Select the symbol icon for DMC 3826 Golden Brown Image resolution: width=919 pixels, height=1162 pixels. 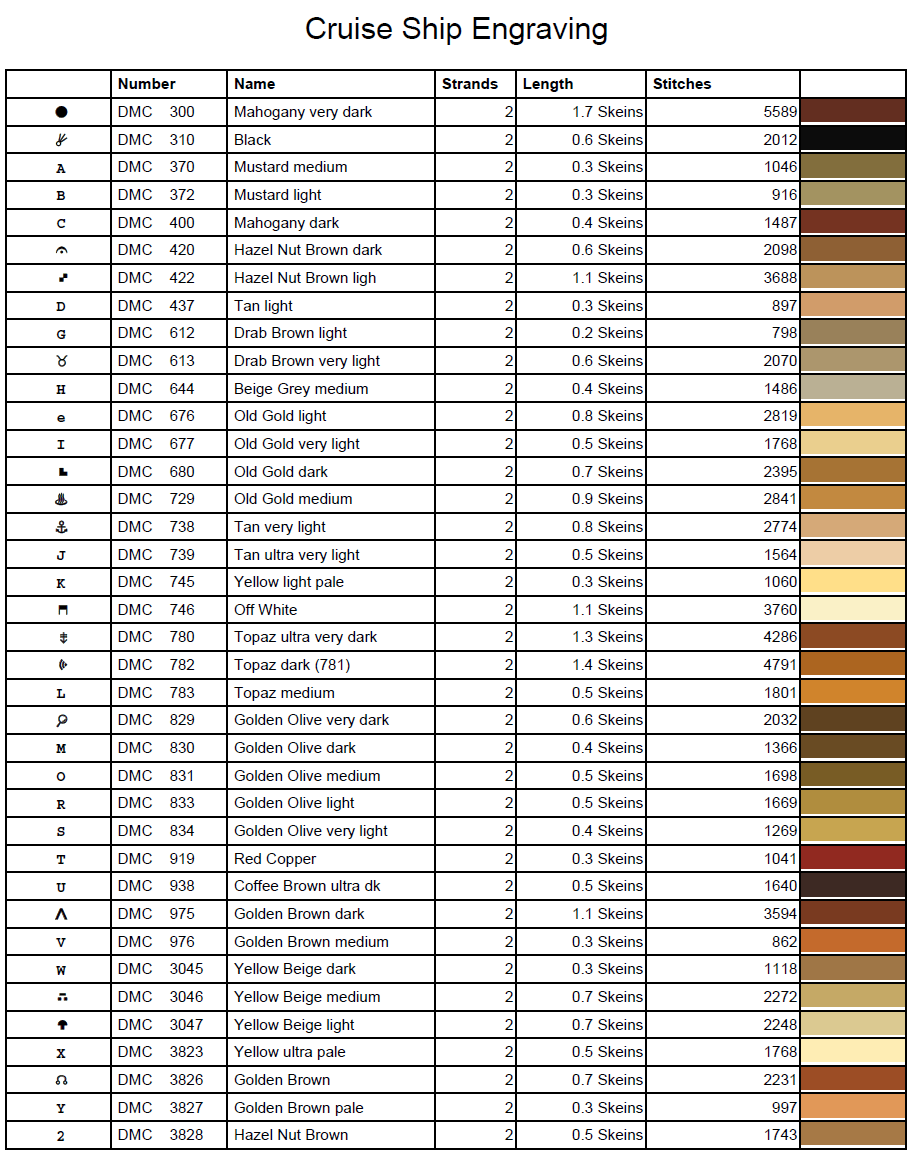[x=61, y=1080]
